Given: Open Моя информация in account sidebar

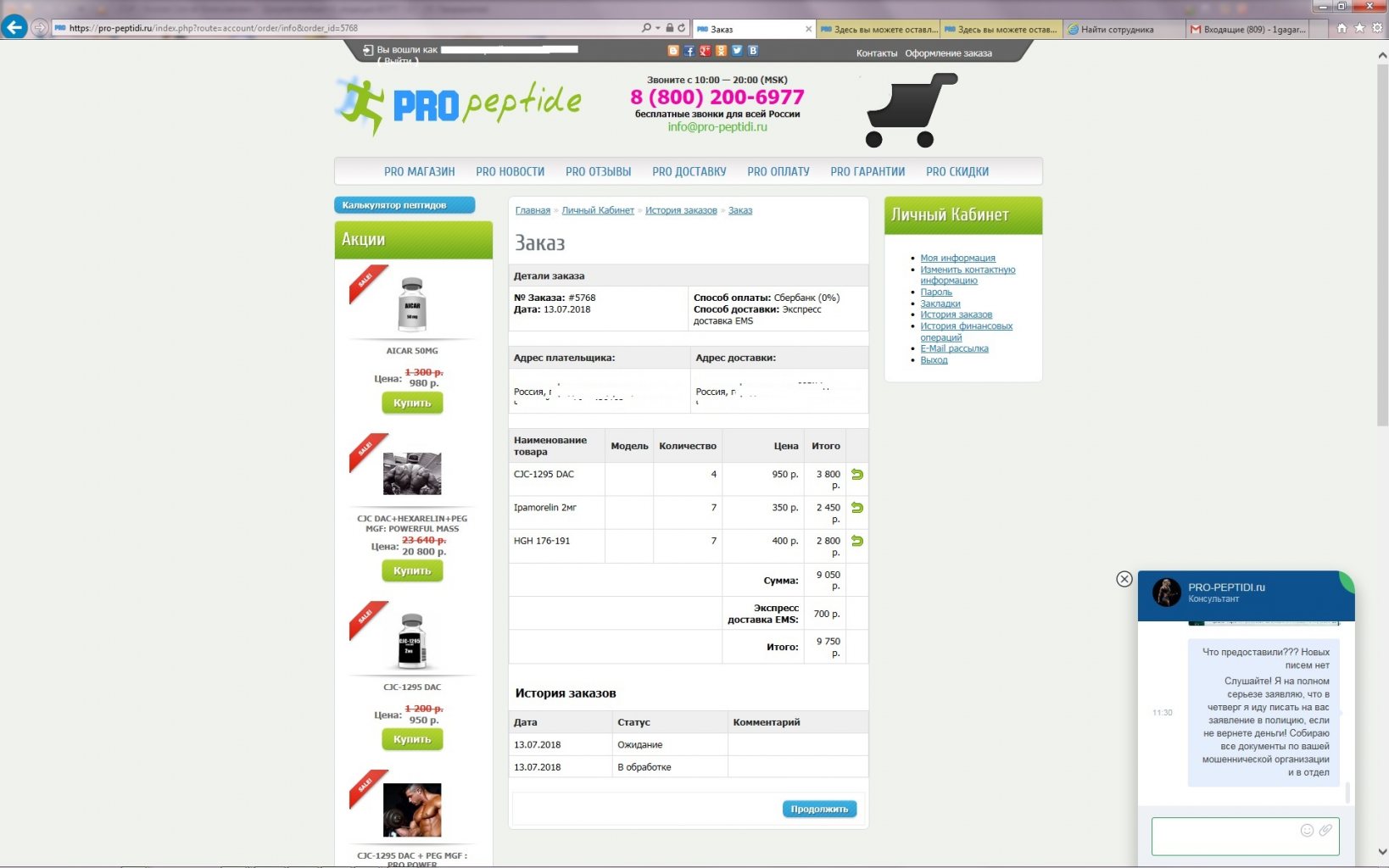Looking at the screenshot, I should tap(957, 258).
